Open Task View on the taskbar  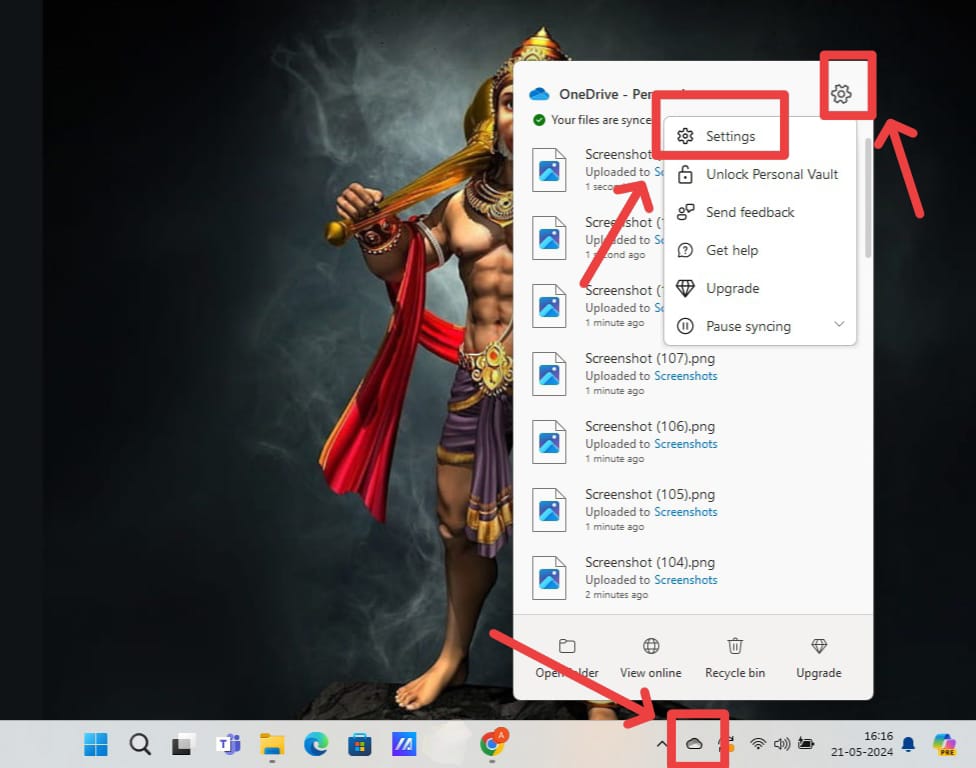(184, 744)
